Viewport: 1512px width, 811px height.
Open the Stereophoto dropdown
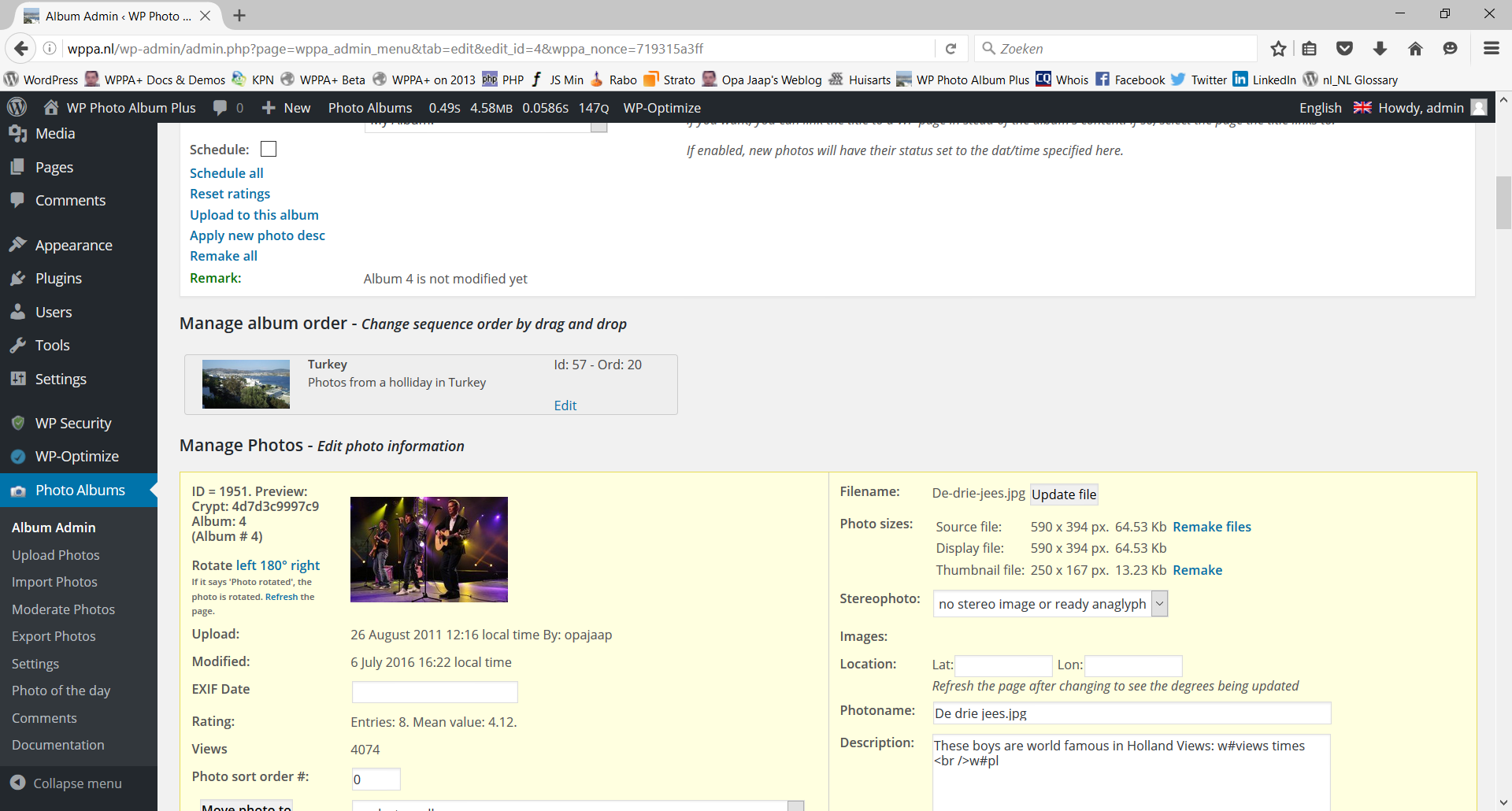(1051, 604)
